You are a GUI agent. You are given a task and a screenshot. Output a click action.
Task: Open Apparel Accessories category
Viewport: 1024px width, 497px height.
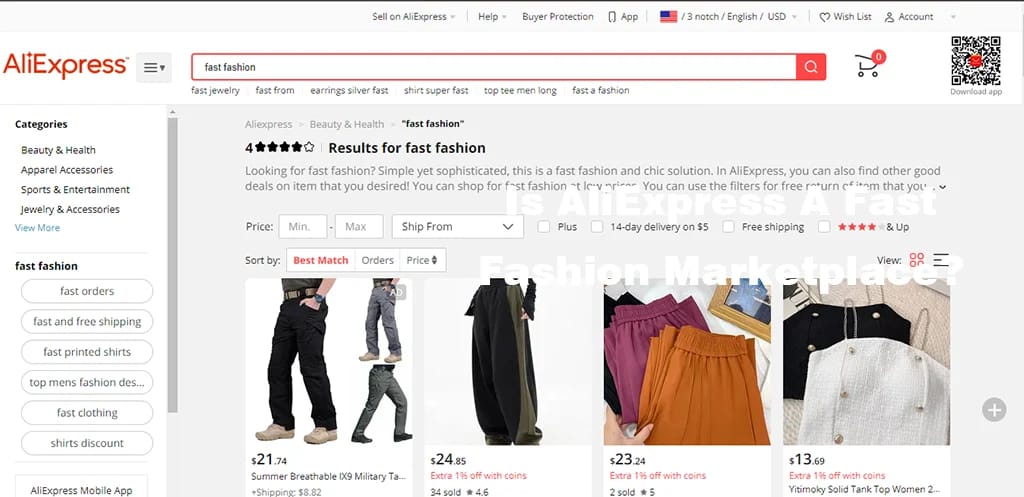pyautogui.click(x=67, y=170)
